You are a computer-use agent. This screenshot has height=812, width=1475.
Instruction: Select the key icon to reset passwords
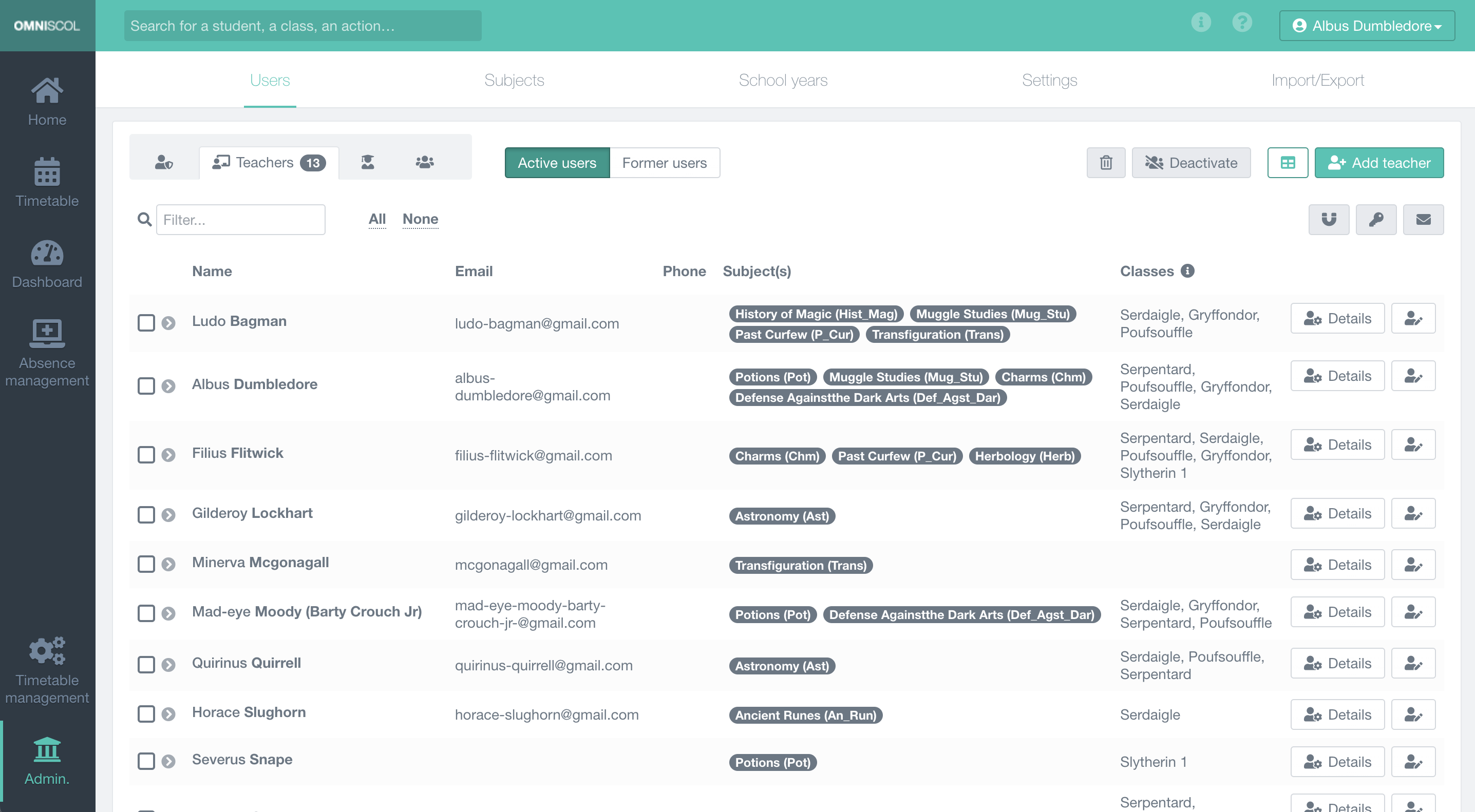(1376, 219)
